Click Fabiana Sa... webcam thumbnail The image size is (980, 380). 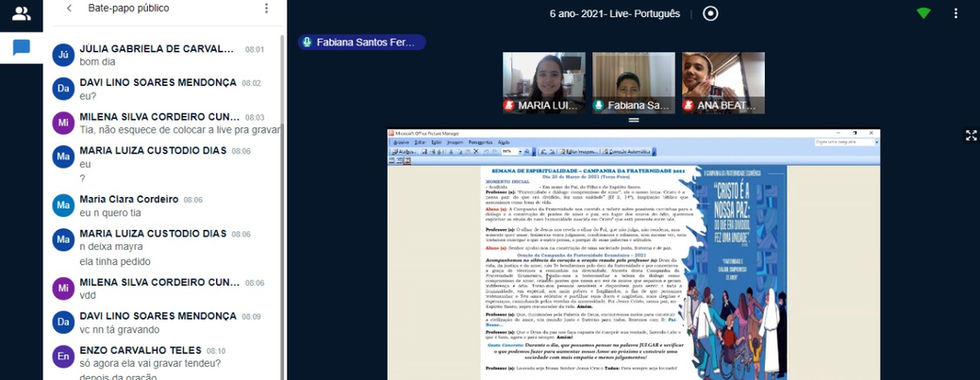tap(633, 82)
